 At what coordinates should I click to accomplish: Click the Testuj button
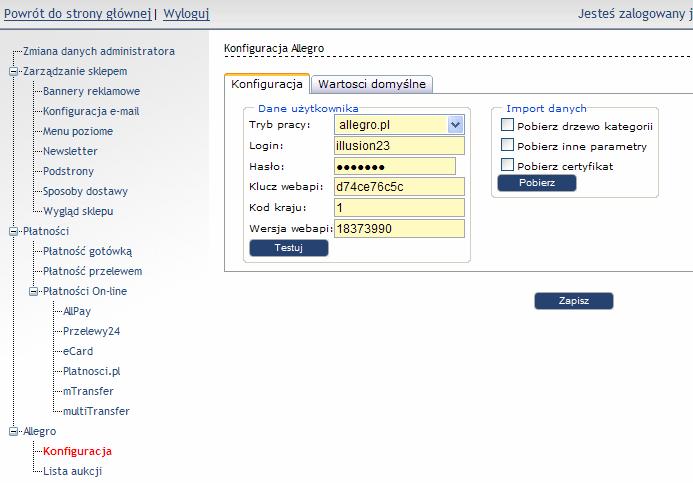click(289, 248)
